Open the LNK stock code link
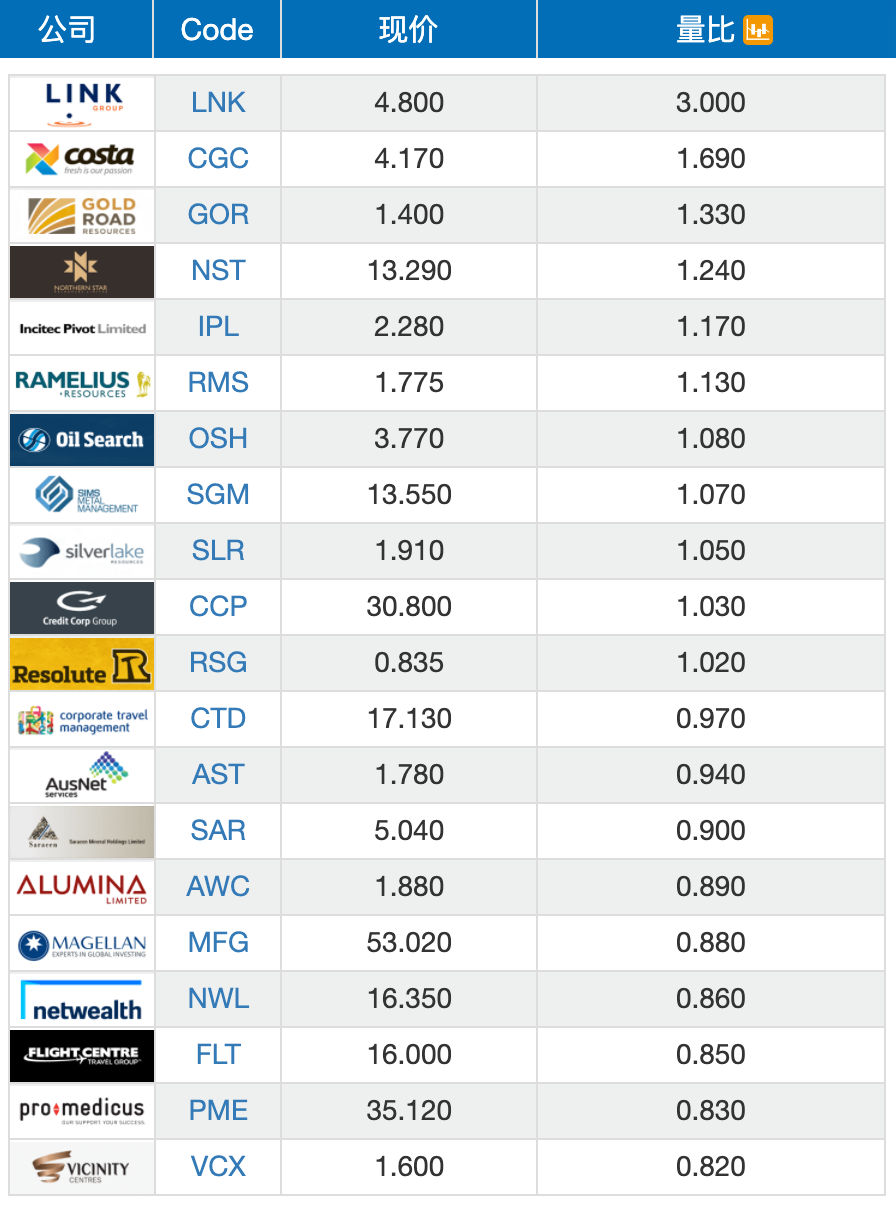The width and height of the screenshot is (896, 1206). (218, 102)
